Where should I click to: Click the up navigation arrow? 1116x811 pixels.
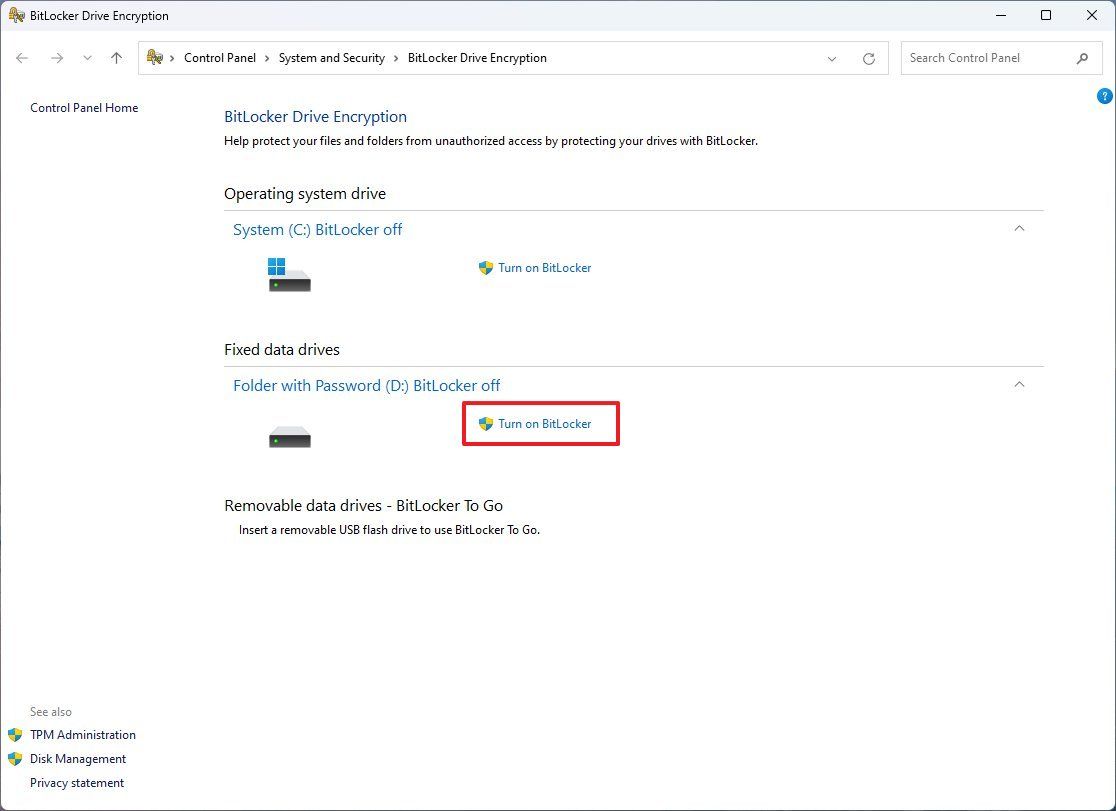coord(116,58)
